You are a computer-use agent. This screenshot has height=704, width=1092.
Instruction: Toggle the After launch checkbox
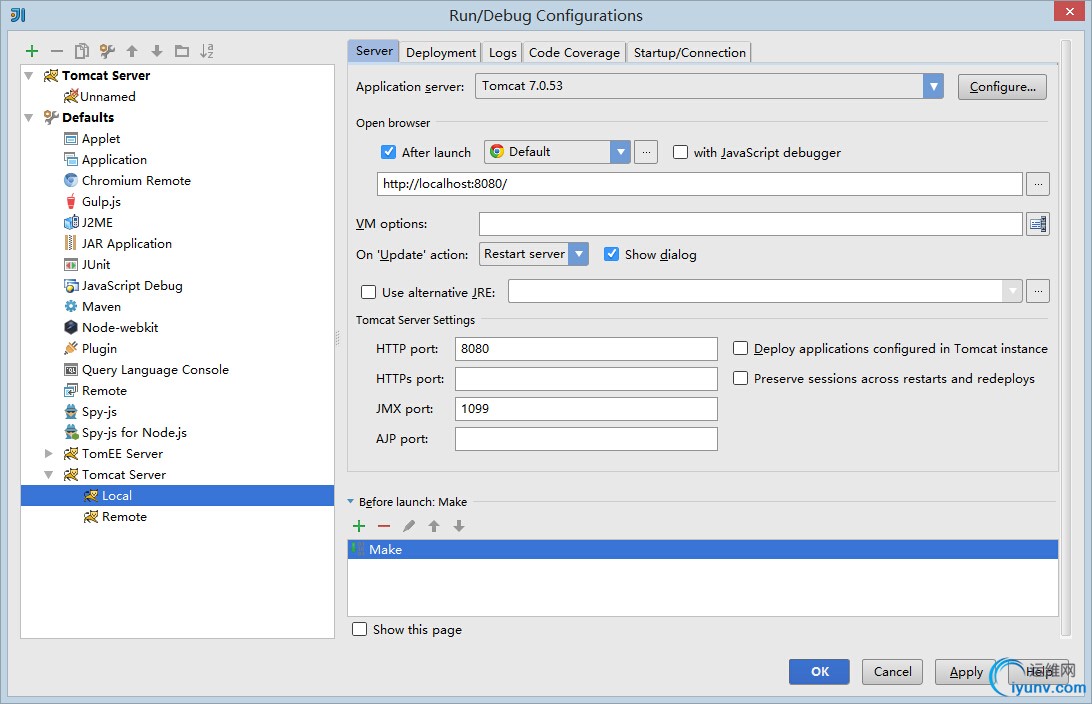click(x=389, y=152)
